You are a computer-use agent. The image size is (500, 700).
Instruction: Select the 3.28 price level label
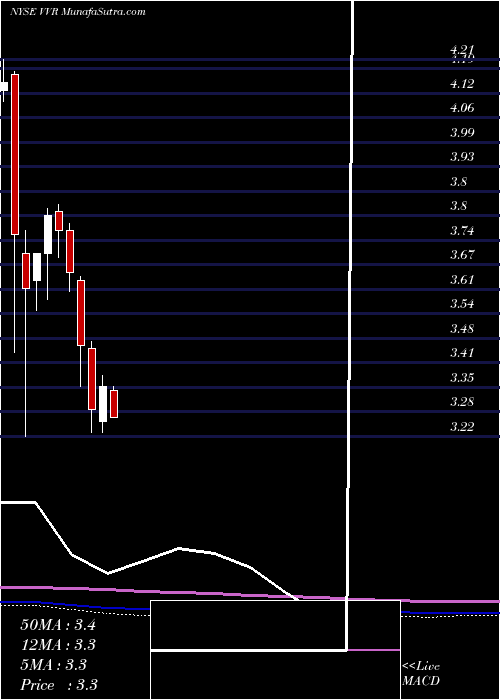tap(462, 402)
